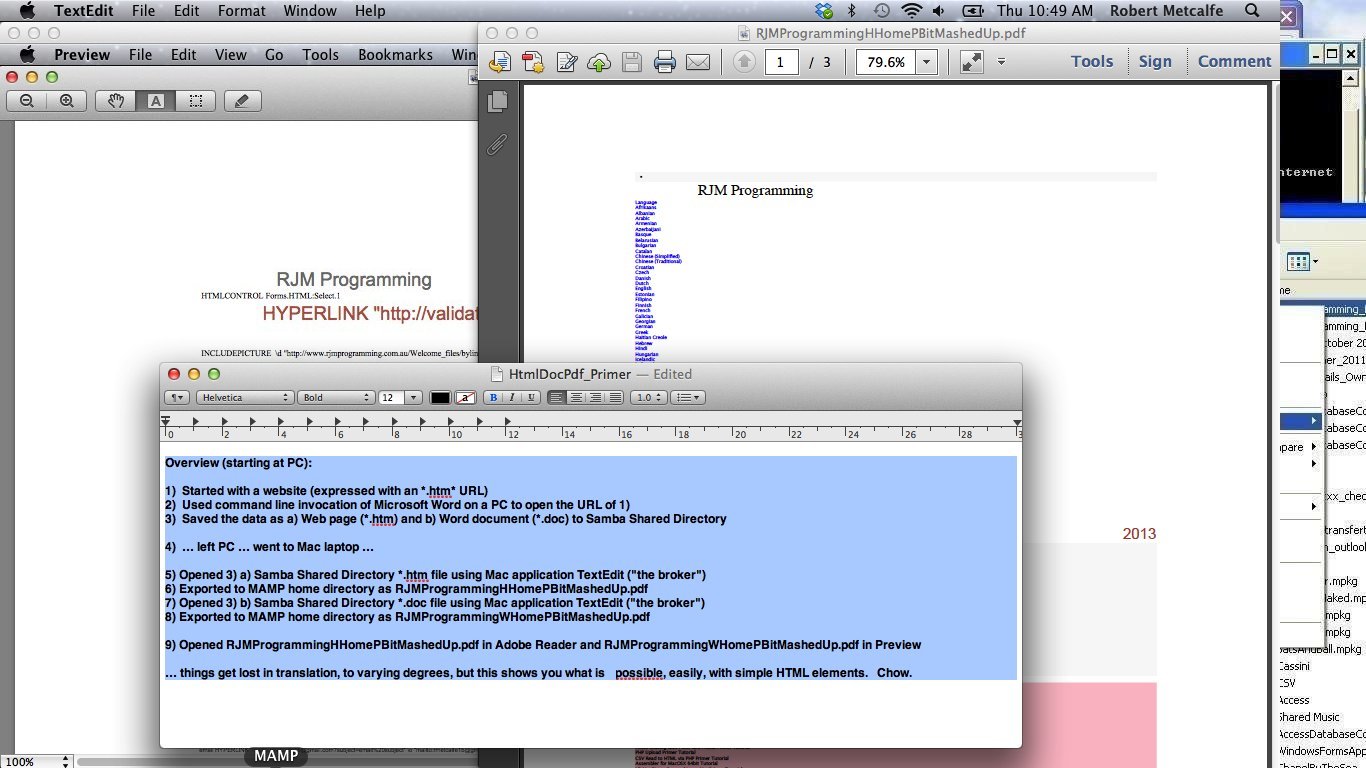1366x768 pixels.
Task: Click the cloud upload icon in Adobe Reader
Action: click(x=599, y=62)
